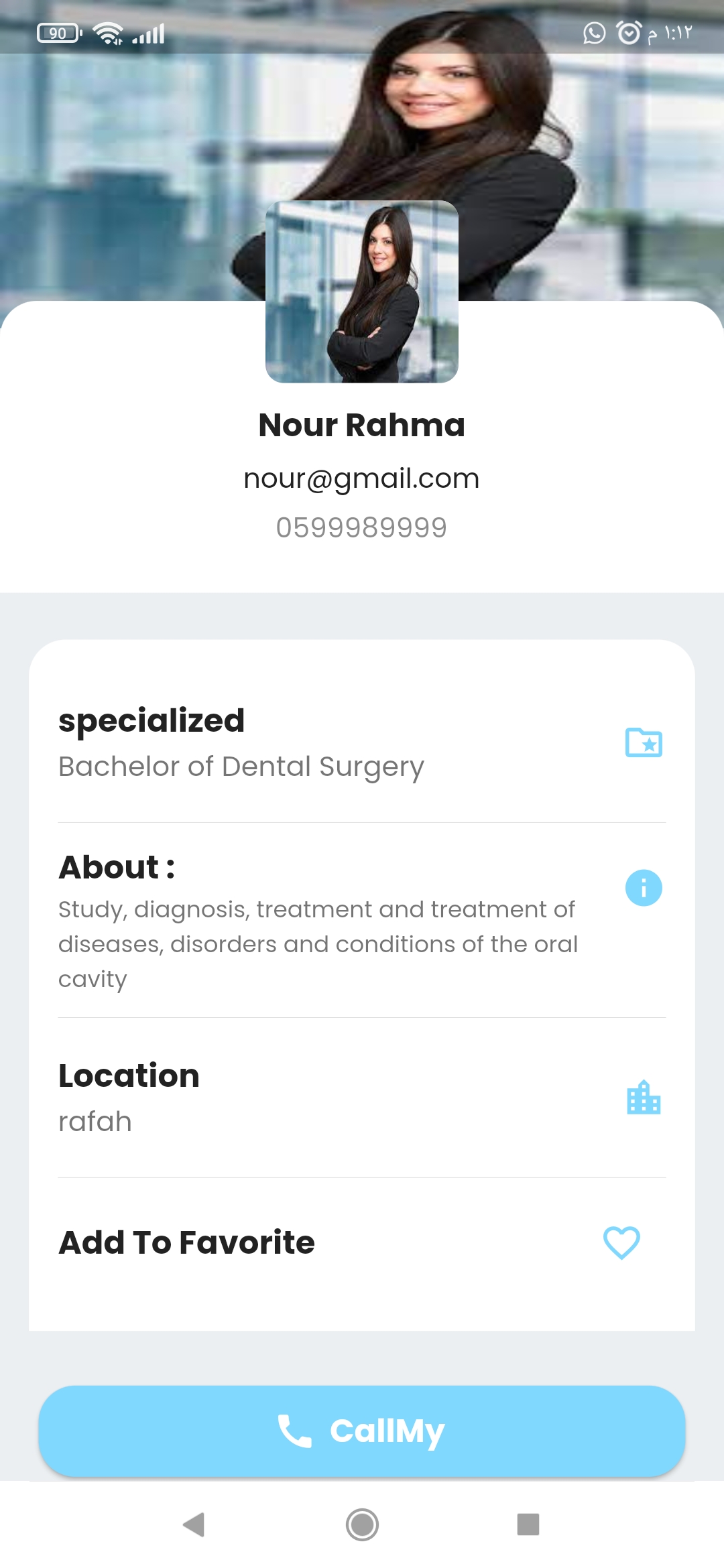
Task: Tap the alarm clock status icon
Action: pyautogui.click(x=629, y=33)
